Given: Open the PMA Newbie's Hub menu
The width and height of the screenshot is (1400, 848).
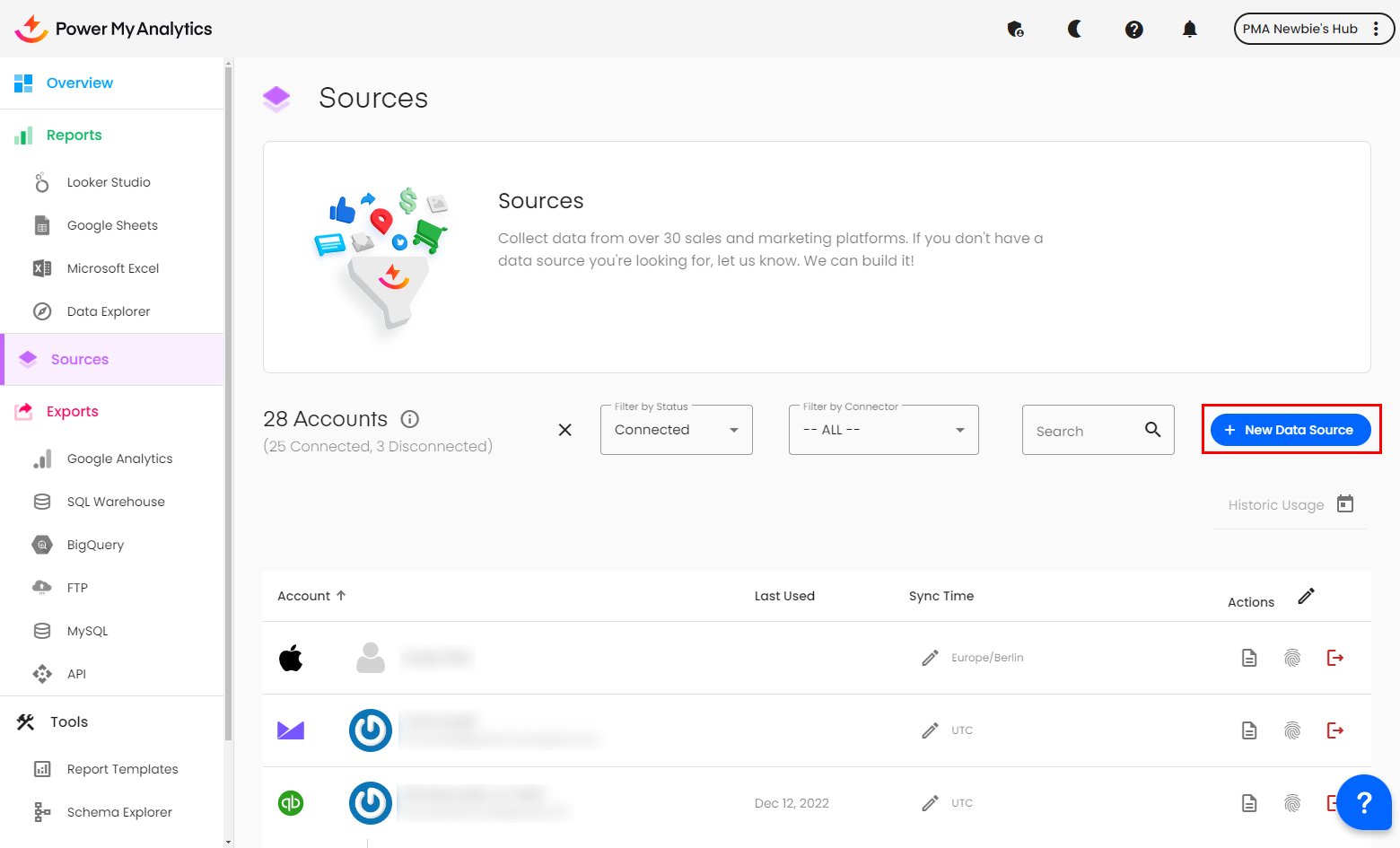Looking at the screenshot, I should tap(1313, 29).
